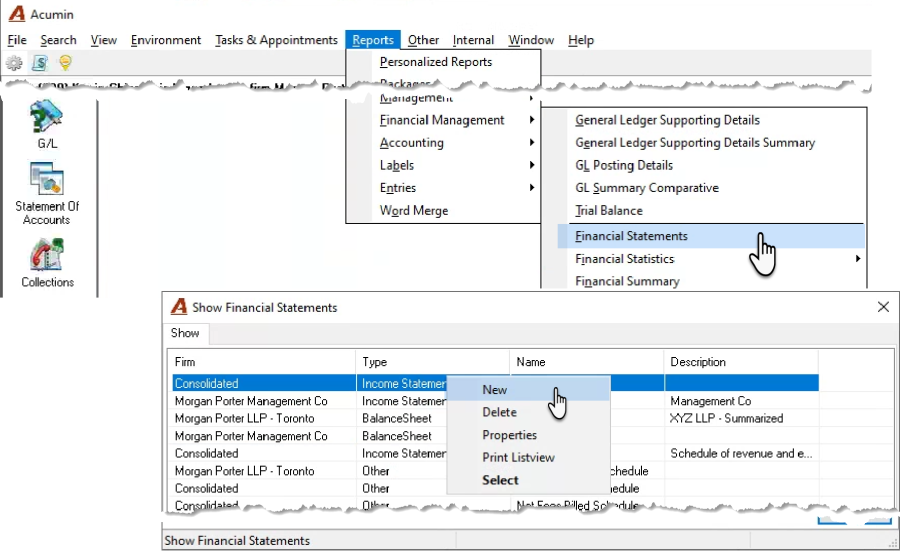Expand the Labels submenu
Screen dimensions: 900x551
click(x=443, y=165)
